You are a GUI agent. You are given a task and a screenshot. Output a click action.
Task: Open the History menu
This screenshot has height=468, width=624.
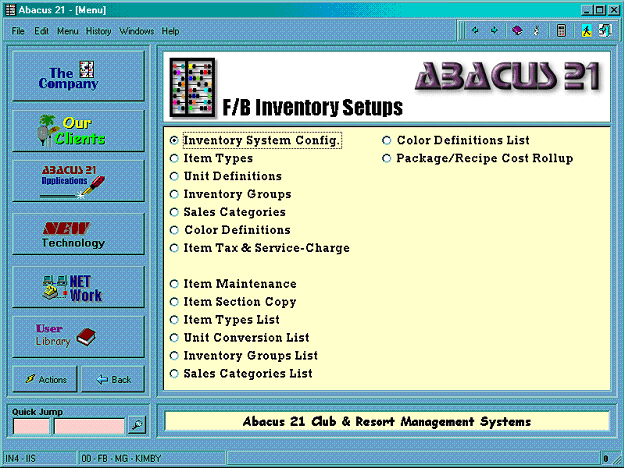98,31
